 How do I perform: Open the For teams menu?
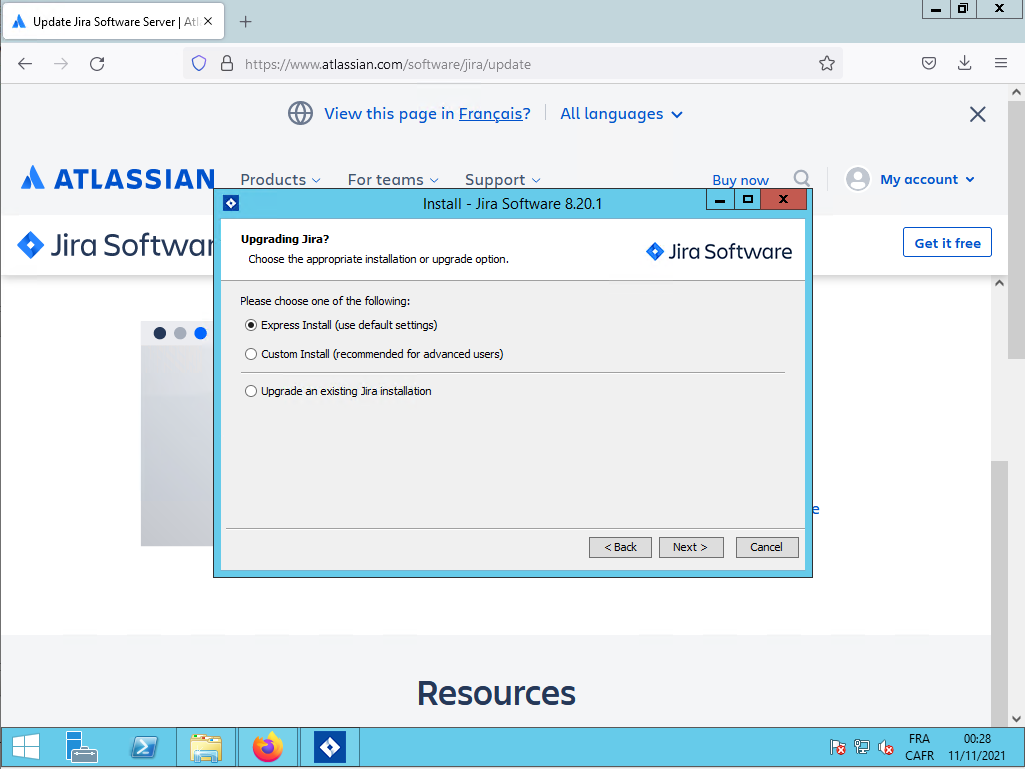click(392, 180)
